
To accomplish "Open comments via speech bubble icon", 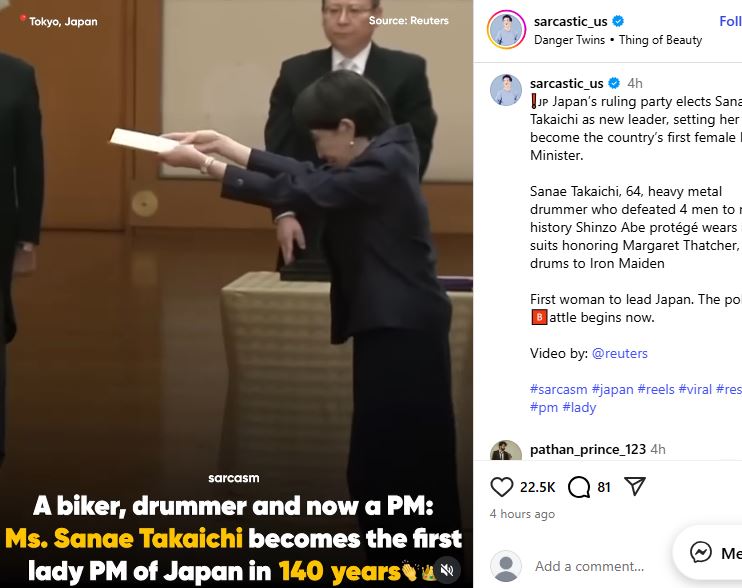I will [579, 487].
